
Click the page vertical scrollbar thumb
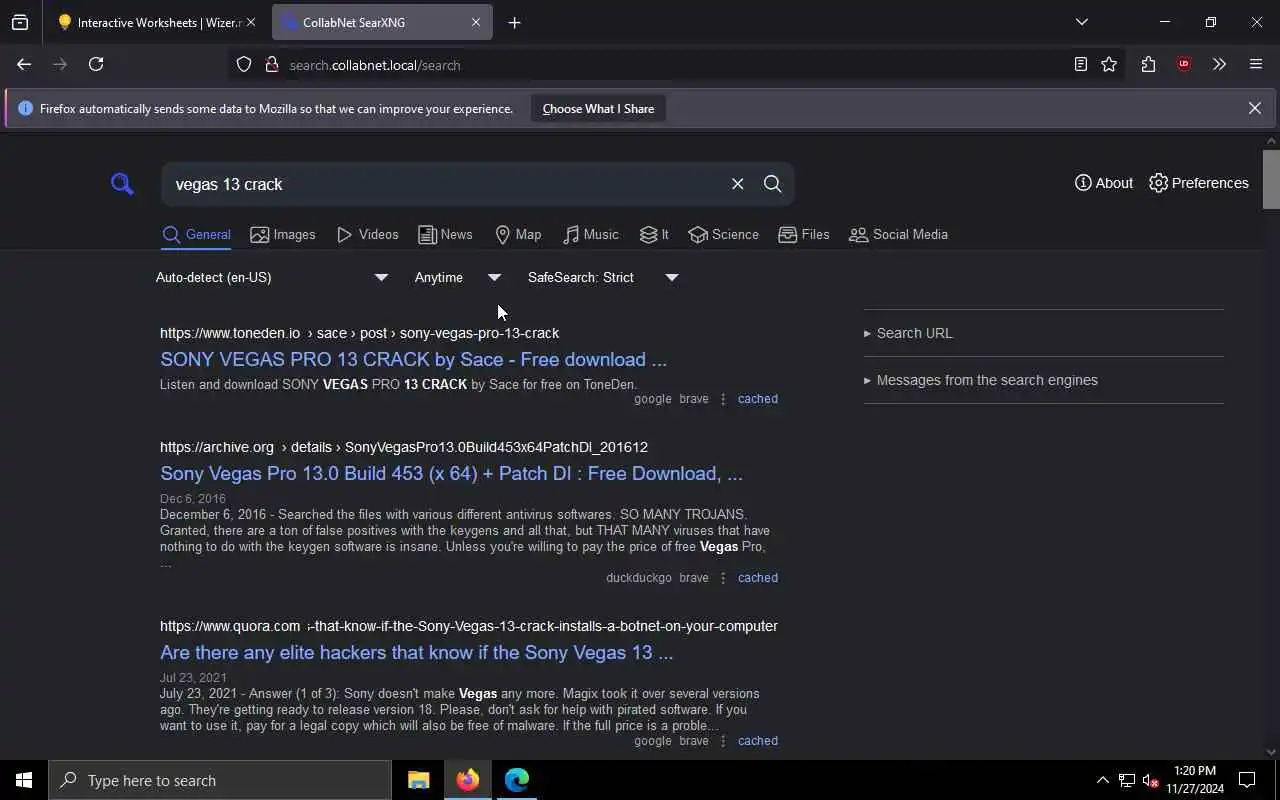point(1271,179)
